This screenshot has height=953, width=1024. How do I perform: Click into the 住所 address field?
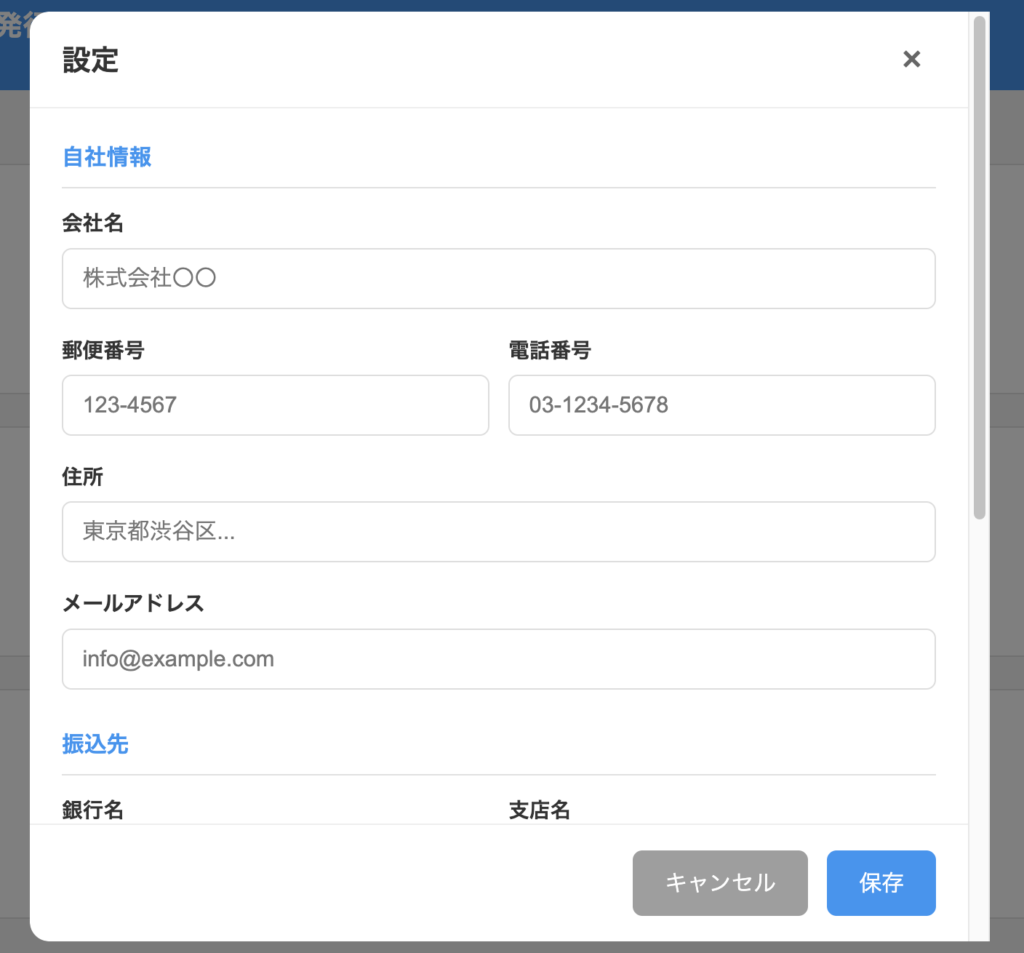[498, 532]
